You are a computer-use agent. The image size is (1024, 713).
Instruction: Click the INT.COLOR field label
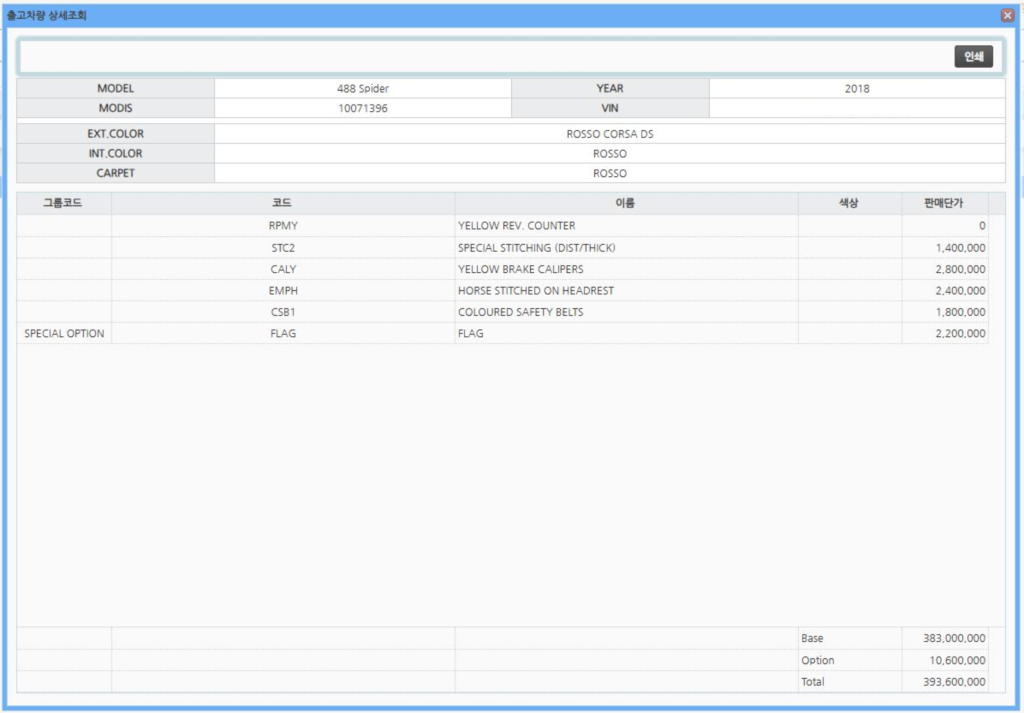tap(116, 153)
